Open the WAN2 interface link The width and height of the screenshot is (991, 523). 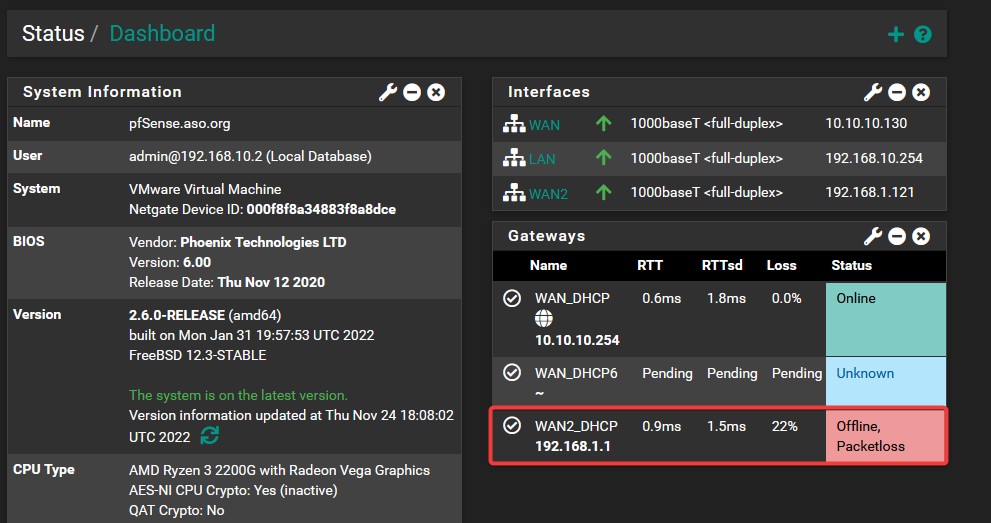click(x=548, y=193)
